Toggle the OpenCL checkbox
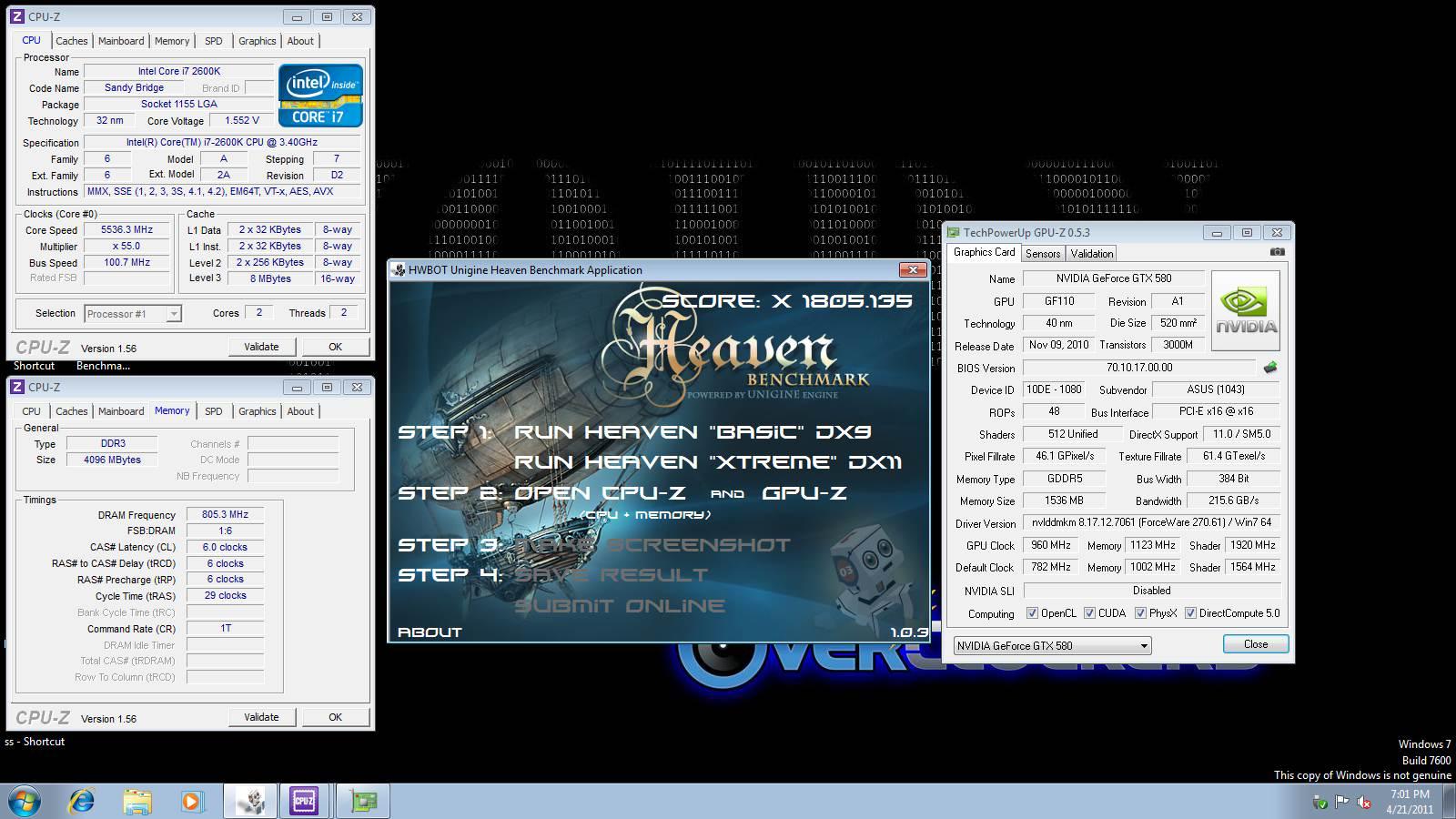1456x819 pixels. [x=1032, y=613]
